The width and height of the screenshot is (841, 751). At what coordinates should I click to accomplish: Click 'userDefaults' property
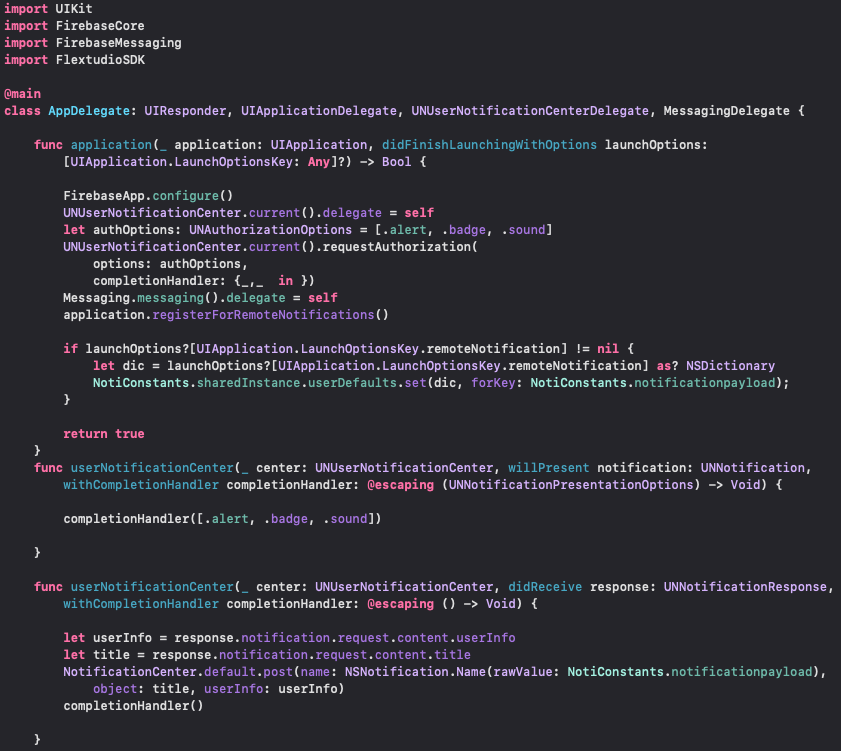(x=352, y=383)
